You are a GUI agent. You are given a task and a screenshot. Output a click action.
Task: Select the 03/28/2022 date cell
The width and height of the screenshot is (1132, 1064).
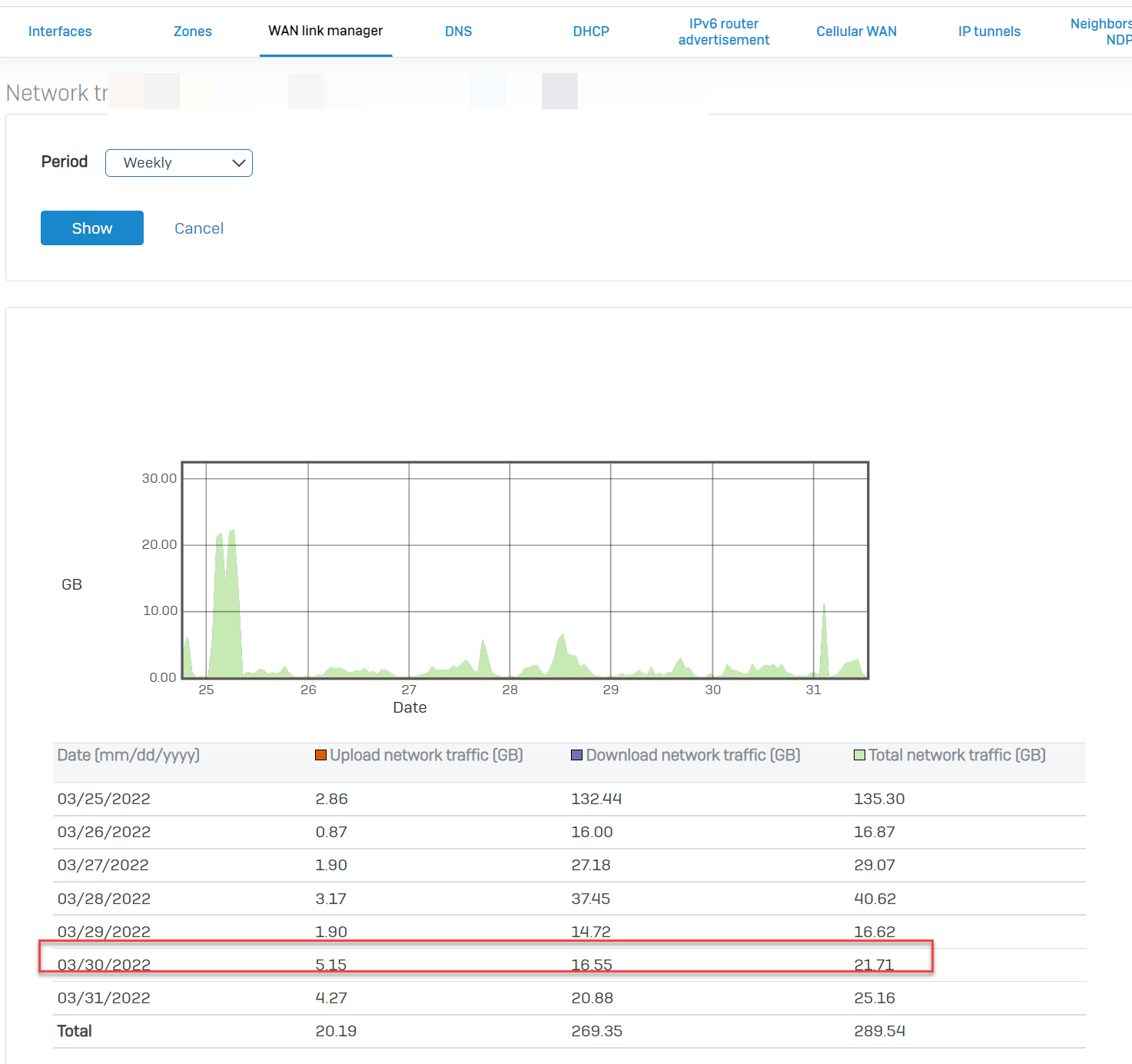104,899
